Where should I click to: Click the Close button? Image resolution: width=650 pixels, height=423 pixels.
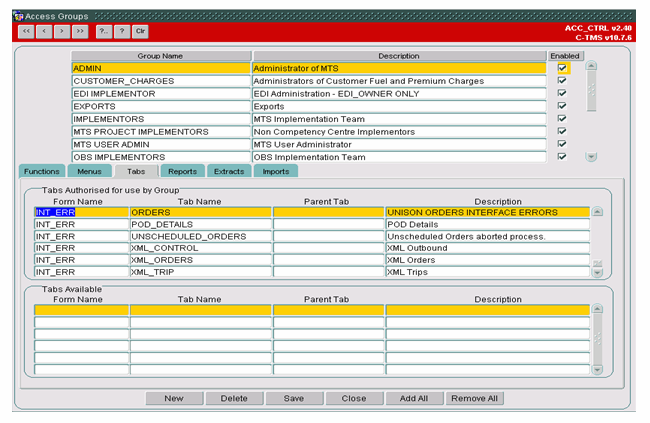point(354,398)
